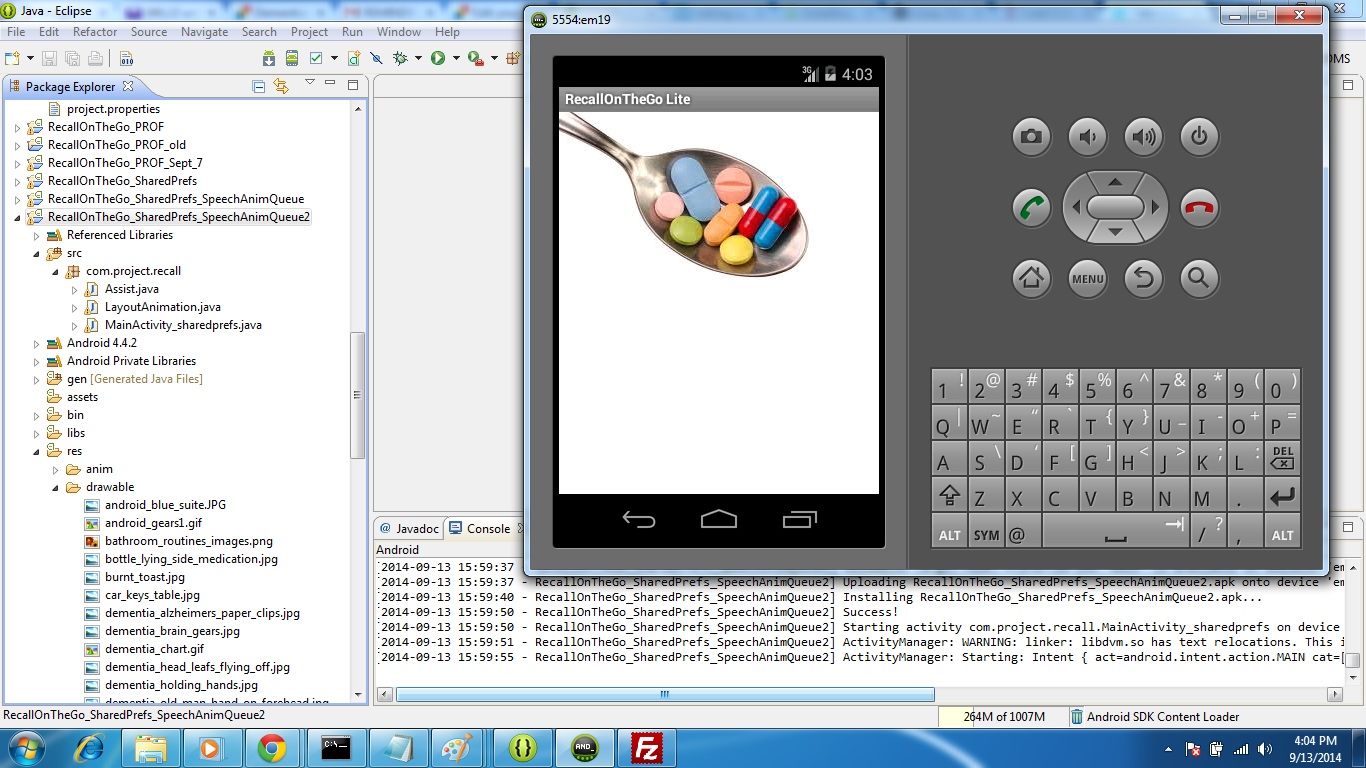Collapse the drawable folder

click(55, 487)
